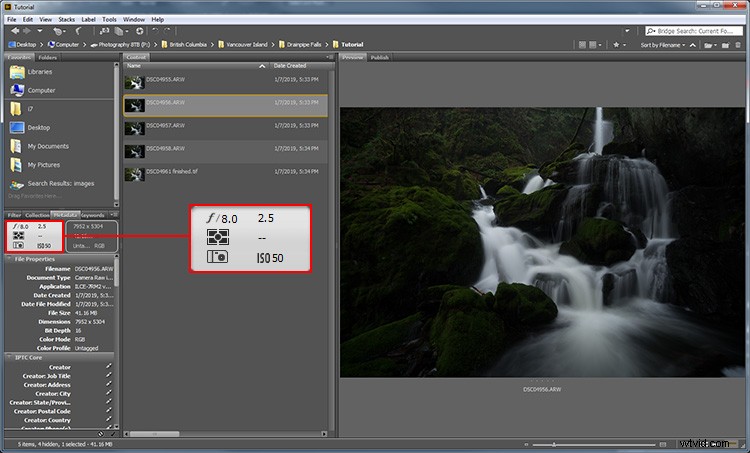
Task: Open the workspace switcher dropdown arrow
Action: tap(627, 31)
